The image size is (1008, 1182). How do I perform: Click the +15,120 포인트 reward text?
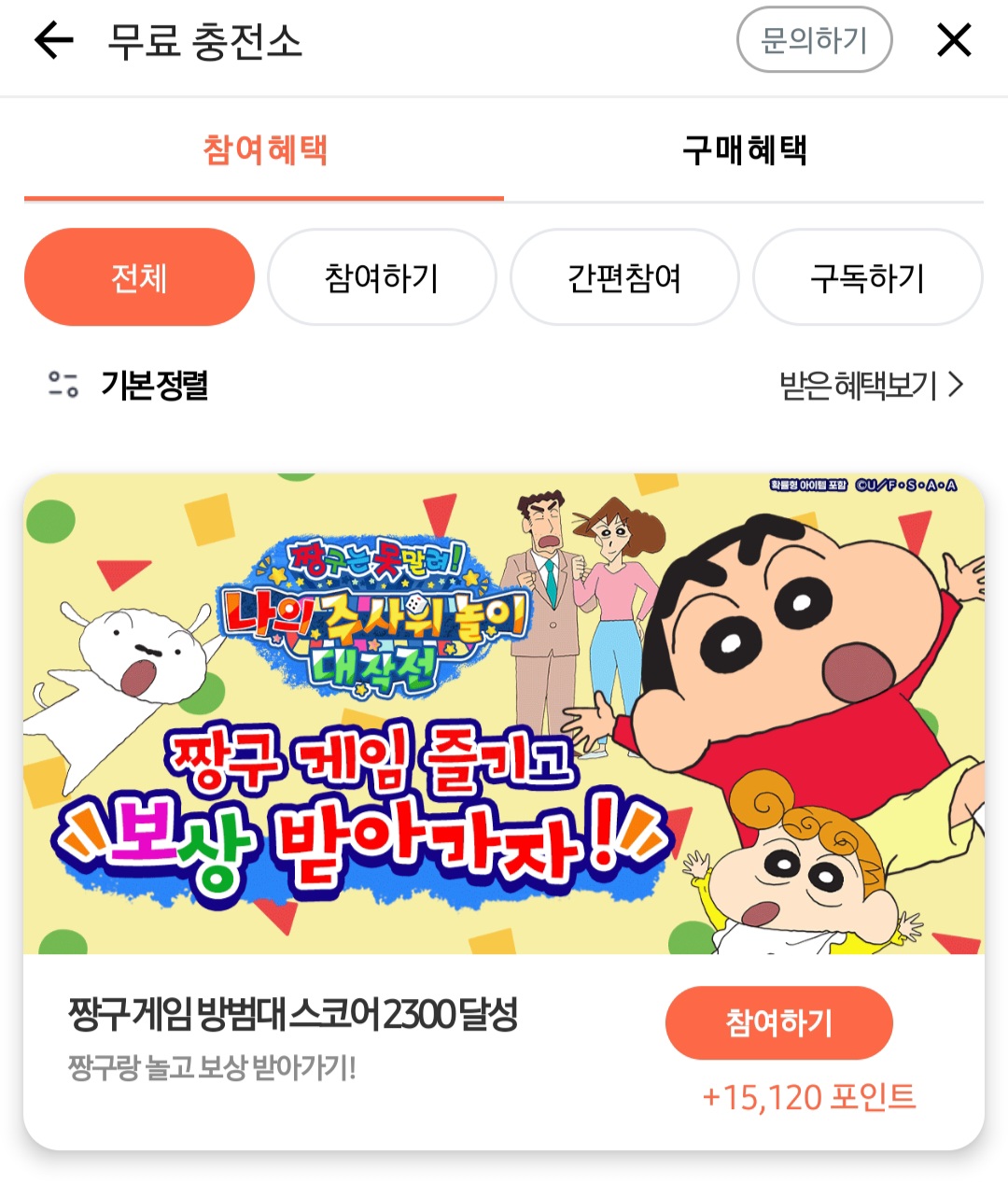pos(808,1097)
